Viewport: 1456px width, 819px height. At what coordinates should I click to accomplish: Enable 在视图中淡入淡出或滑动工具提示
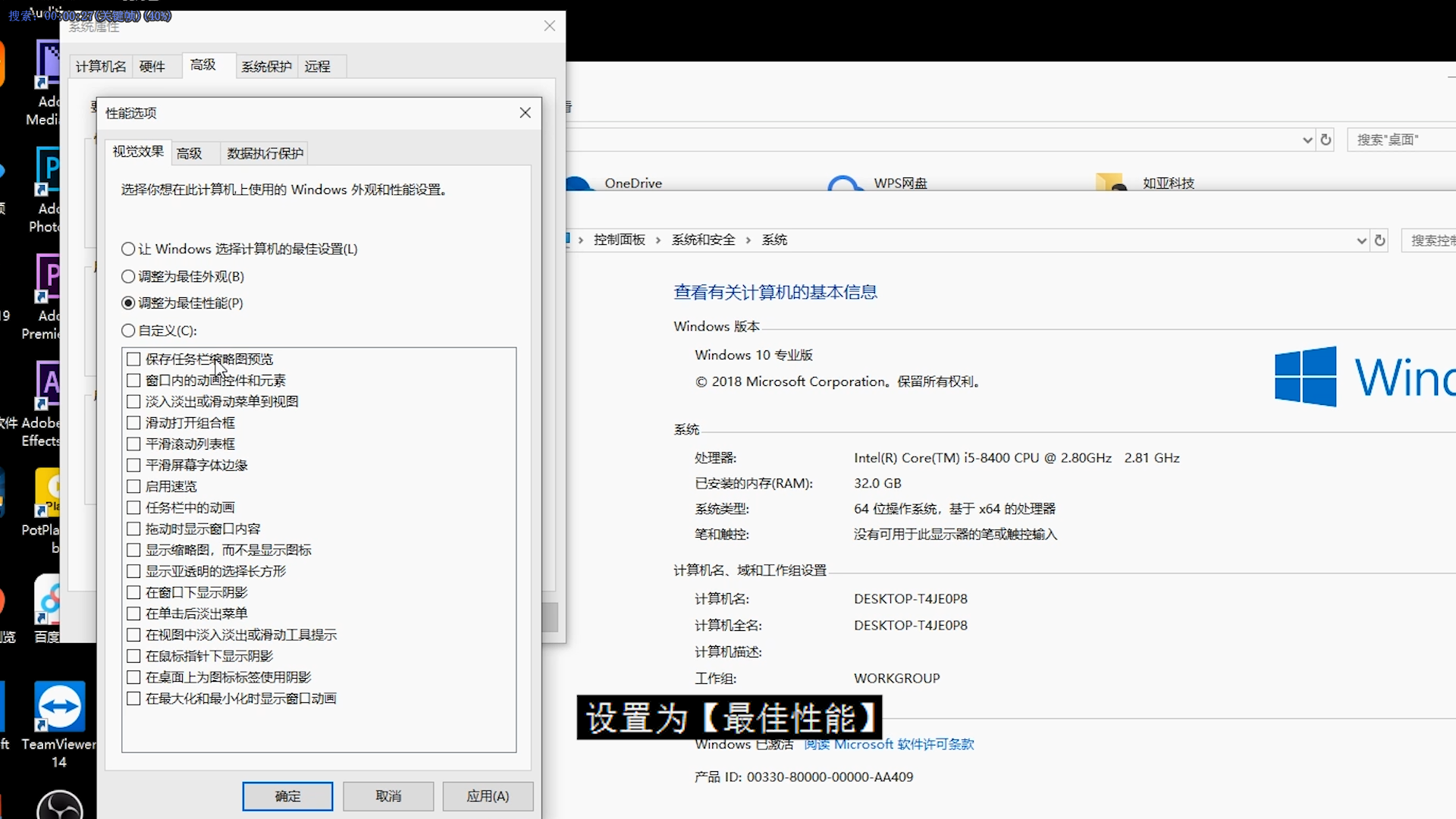[133, 635]
